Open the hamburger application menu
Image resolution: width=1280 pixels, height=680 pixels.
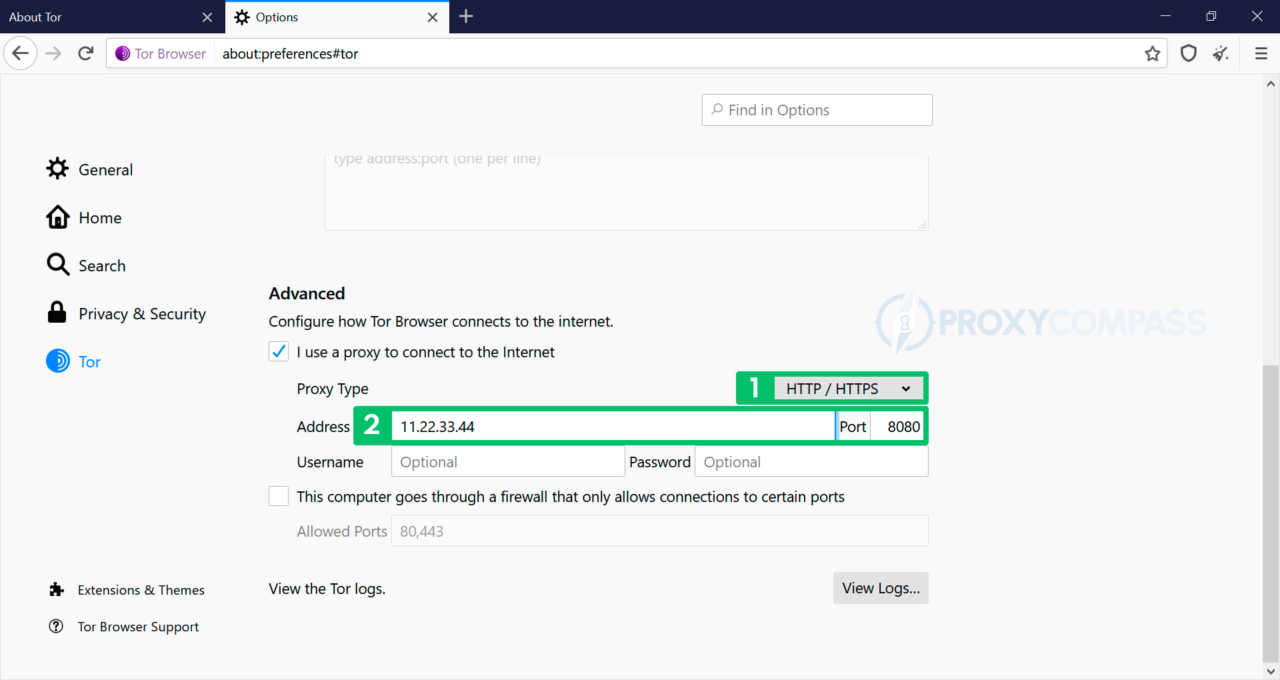tap(1261, 53)
